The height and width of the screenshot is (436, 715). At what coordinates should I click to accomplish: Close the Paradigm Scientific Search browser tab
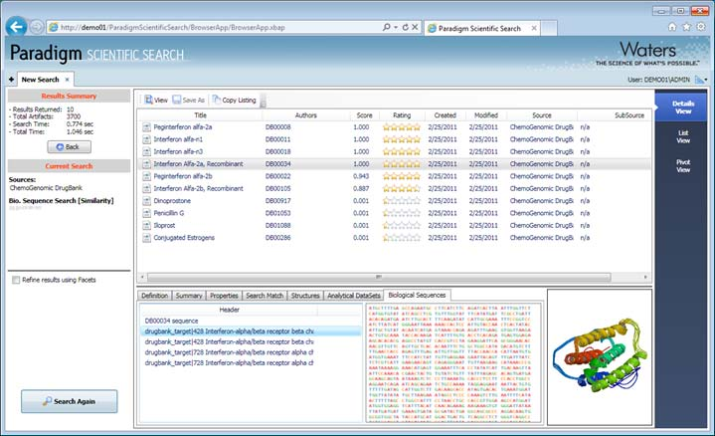pyautogui.click(x=534, y=28)
